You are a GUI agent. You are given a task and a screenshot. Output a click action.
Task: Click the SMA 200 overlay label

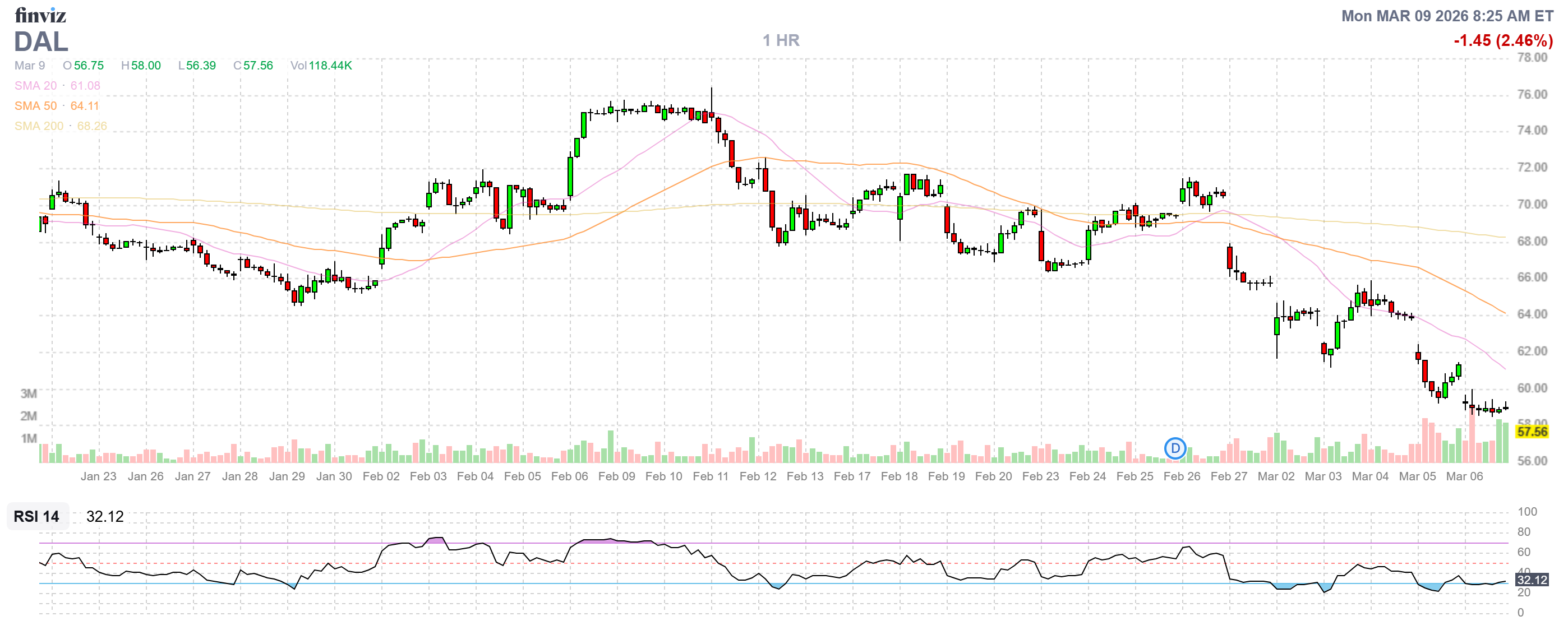(39, 126)
